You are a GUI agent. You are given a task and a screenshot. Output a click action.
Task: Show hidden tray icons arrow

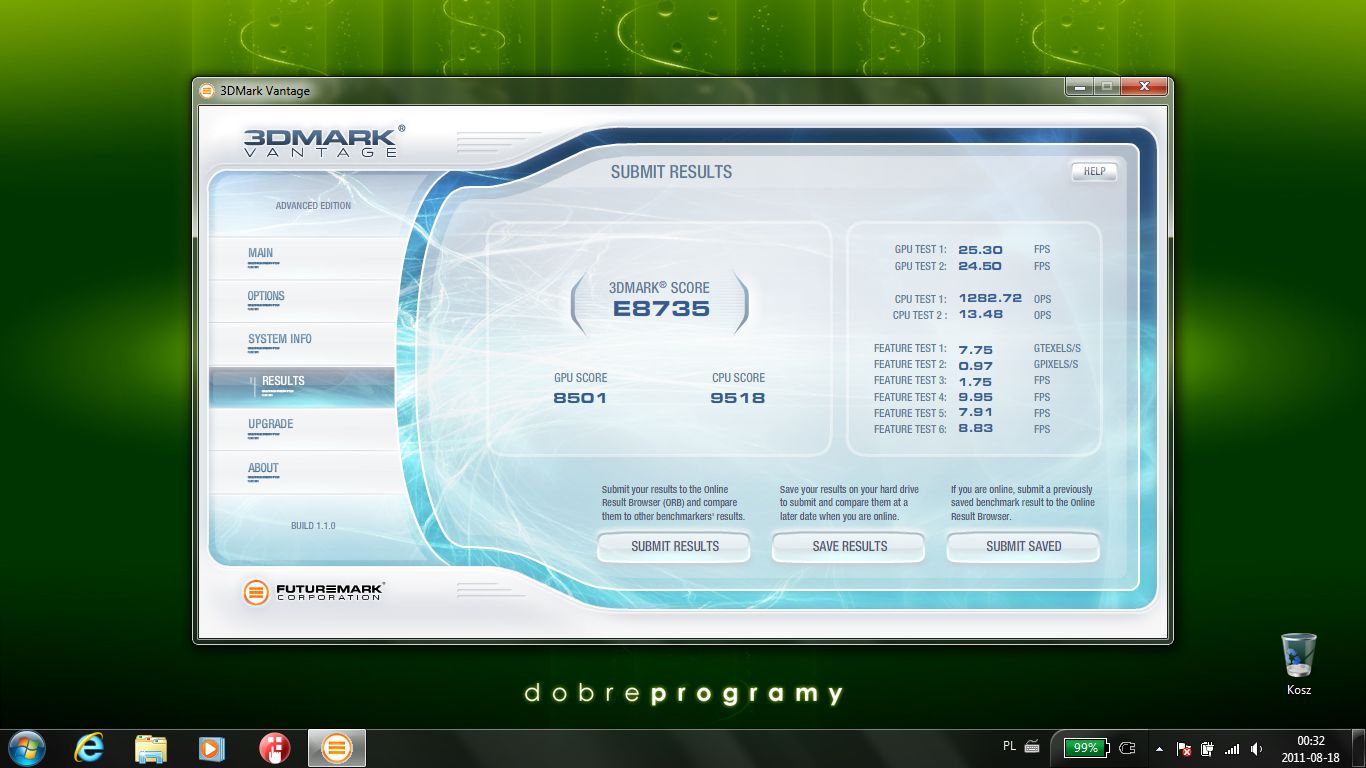(x=1159, y=748)
